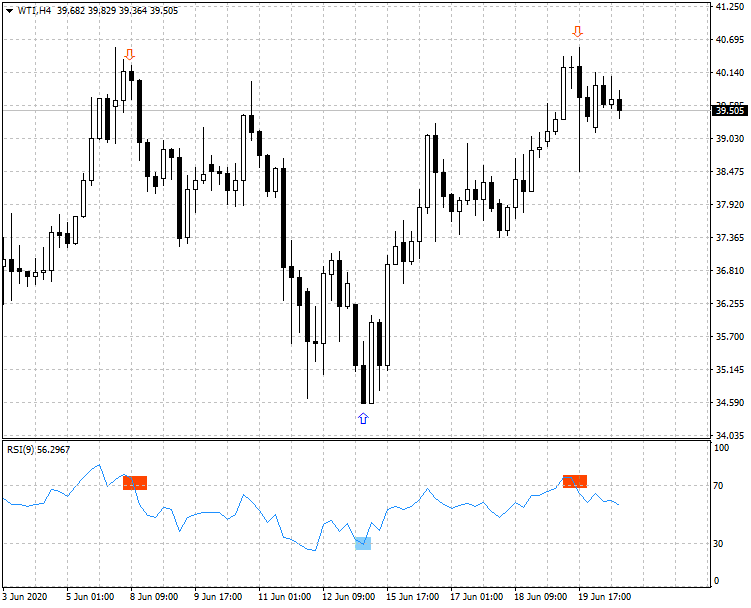Click the 11 Jun 01:00 time label
The width and height of the screenshot is (751, 608).
coord(284,597)
